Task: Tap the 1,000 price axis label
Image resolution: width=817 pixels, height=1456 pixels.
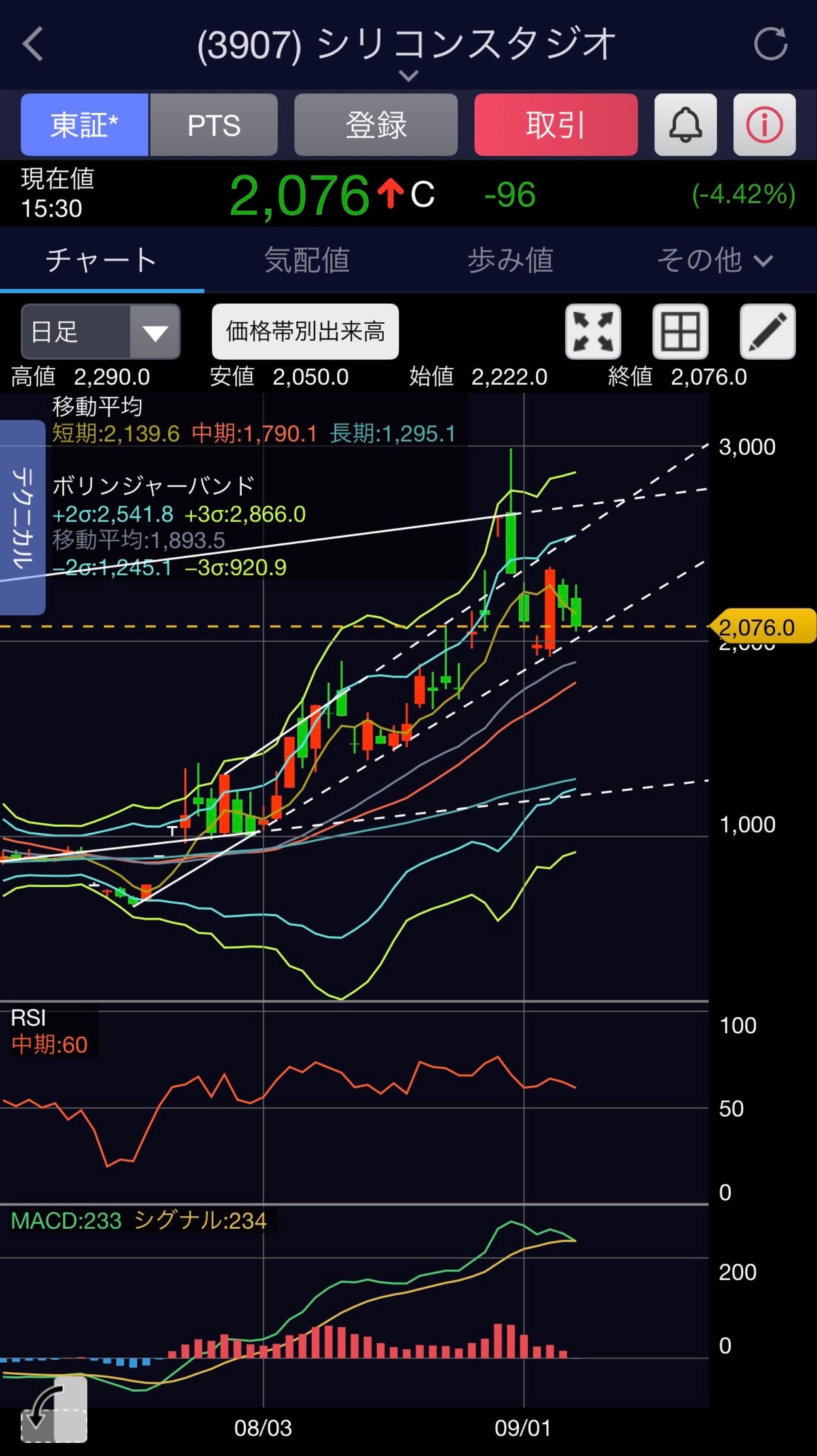Action: [747, 825]
